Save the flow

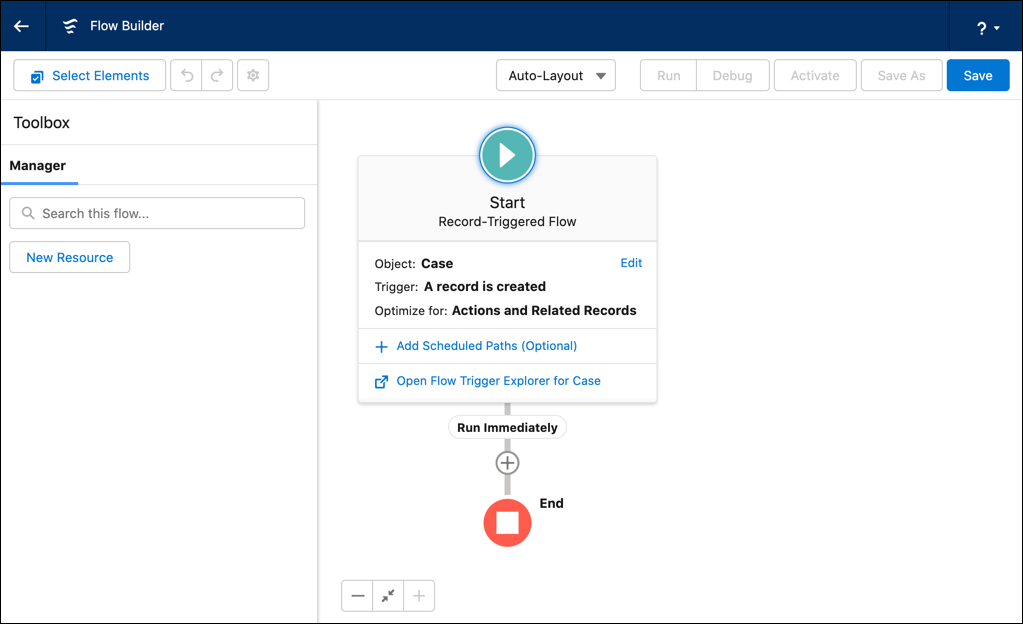pyautogui.click(x=978, y=76)
